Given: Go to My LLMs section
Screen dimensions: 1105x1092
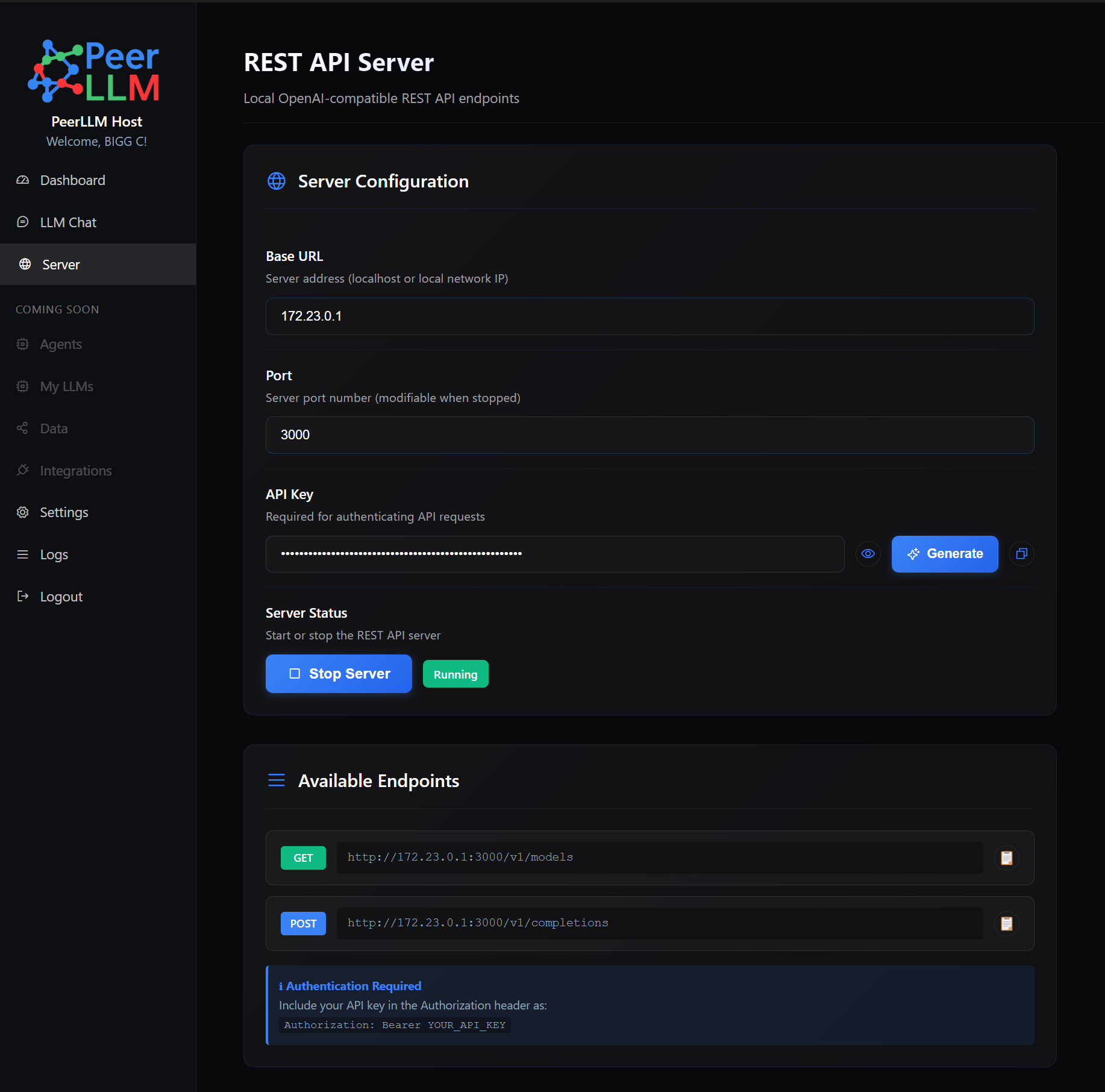Looking at the screenshot, I should tap(66, 386).
